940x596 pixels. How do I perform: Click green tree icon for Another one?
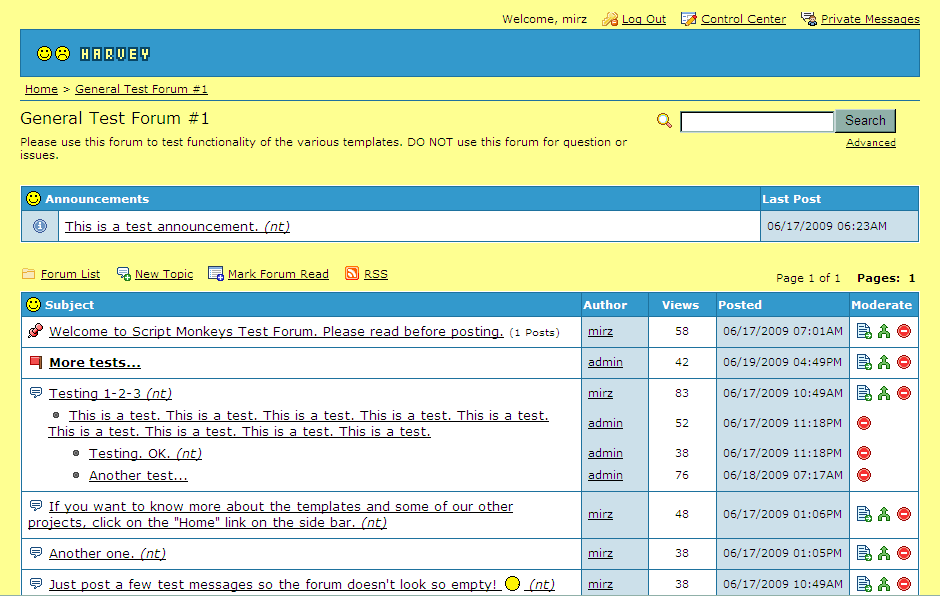pos(884,553)
